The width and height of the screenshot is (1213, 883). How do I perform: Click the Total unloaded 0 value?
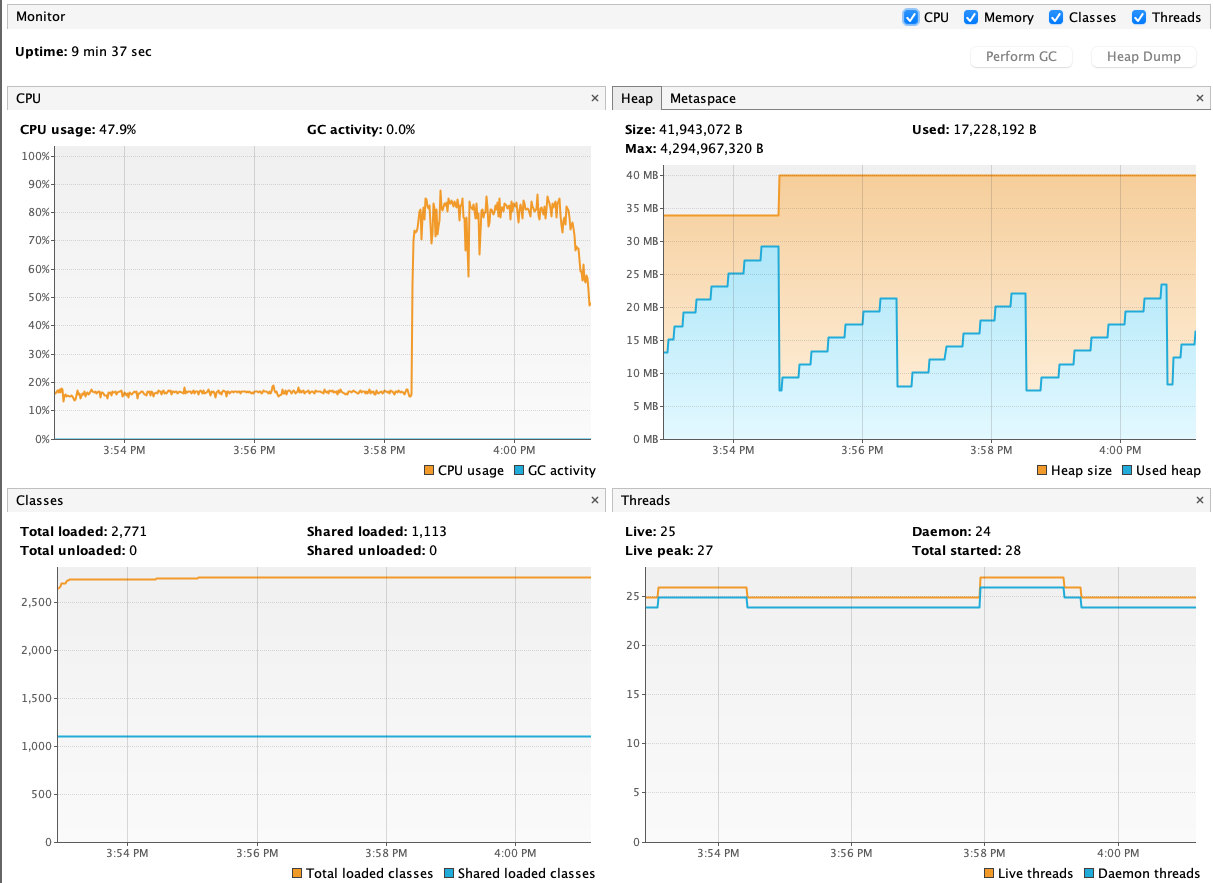tap(132, 551)
